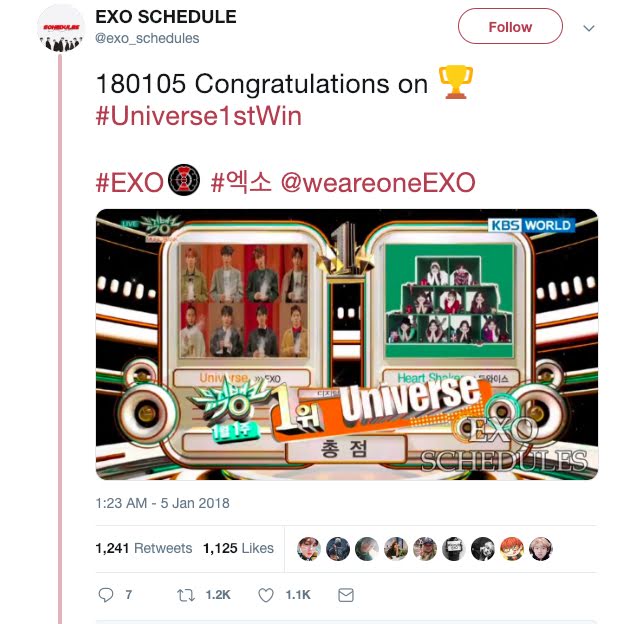Screen dimensions: 636x624
Task: Follow the EXO SCHEDULE account
Action: tap(510, 27)
